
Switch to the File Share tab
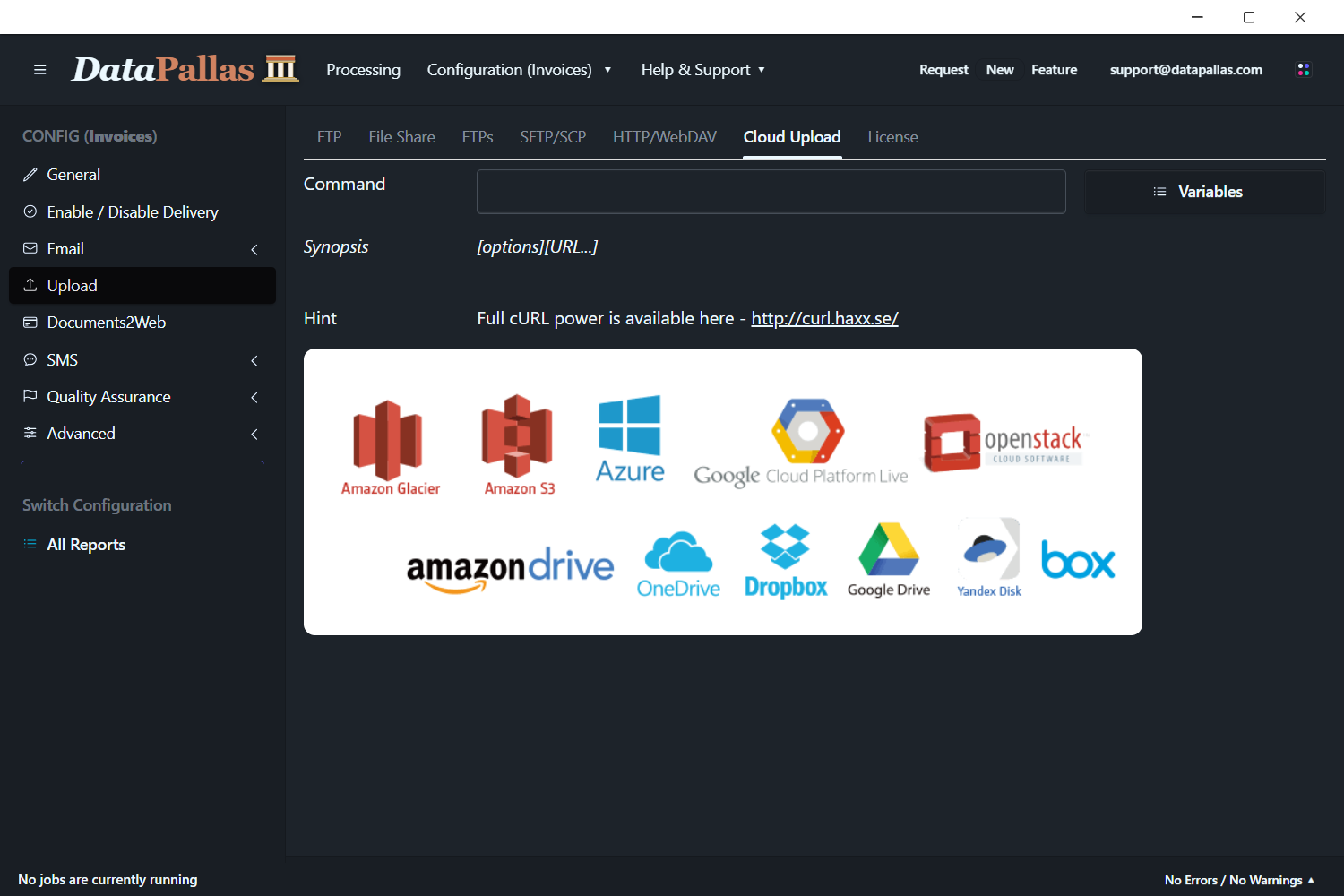point(401,137)
